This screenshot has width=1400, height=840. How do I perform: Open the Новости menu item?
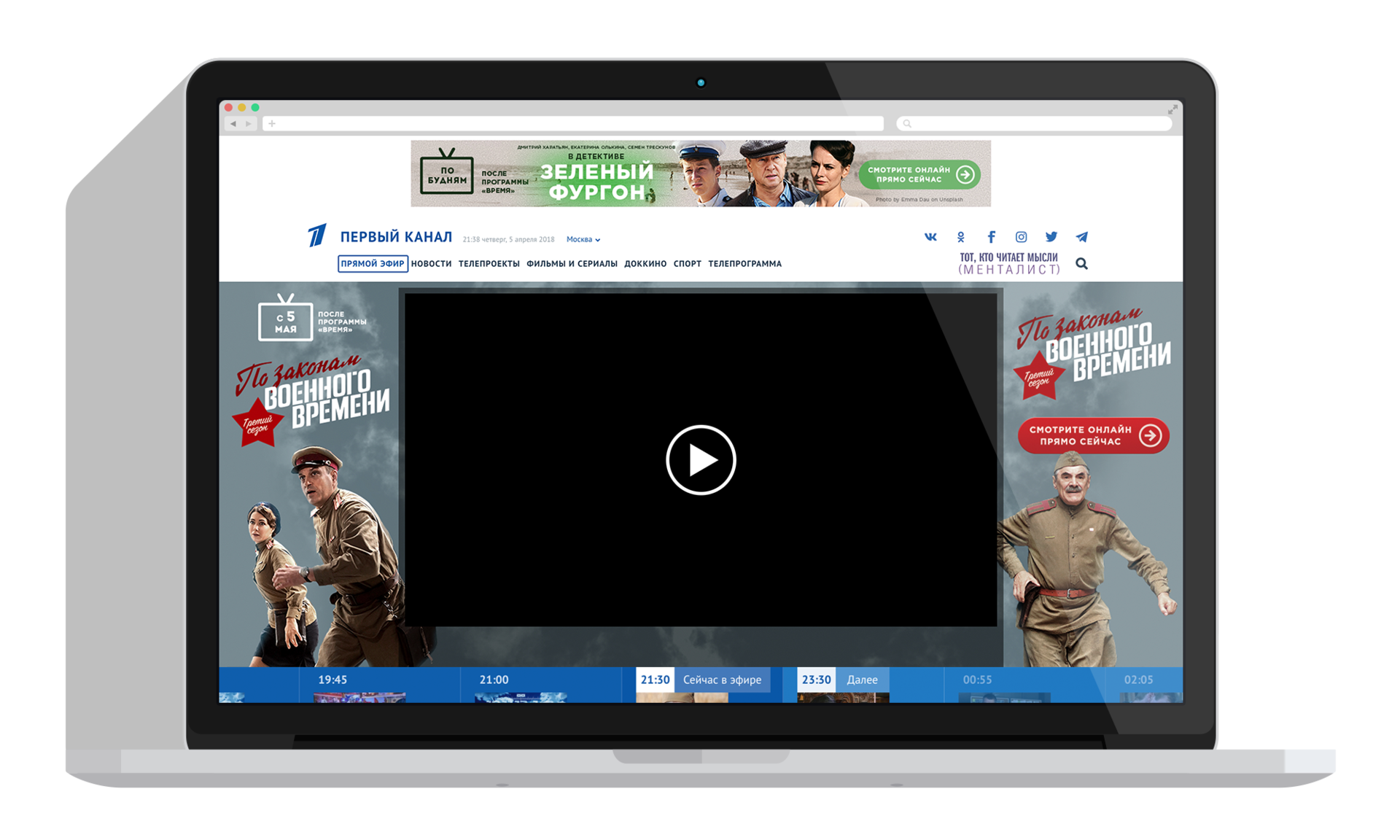tap(431, 264)
